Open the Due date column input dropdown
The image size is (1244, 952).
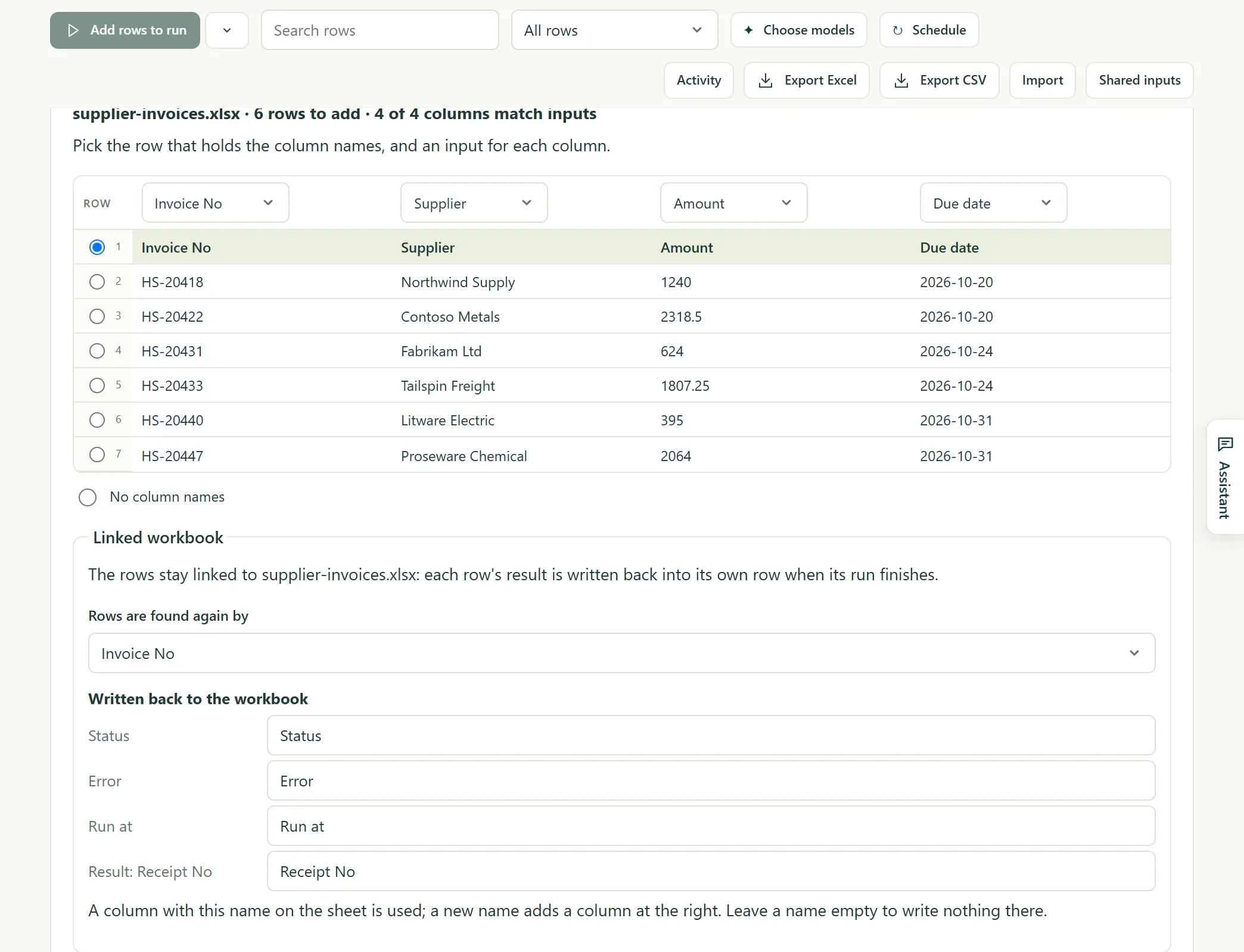[x=993, y=203]
